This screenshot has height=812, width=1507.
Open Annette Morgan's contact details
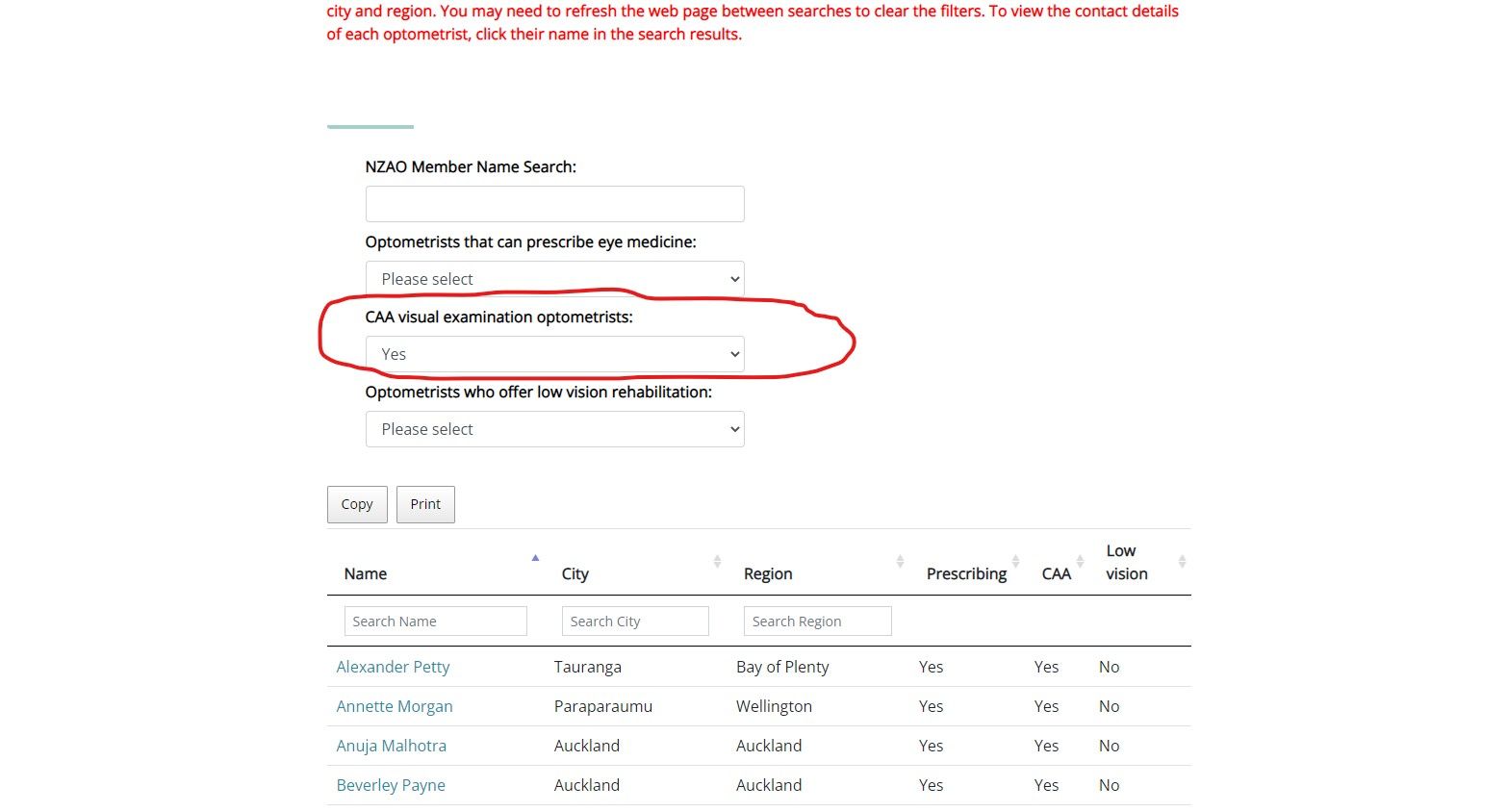tap(395, 705)
